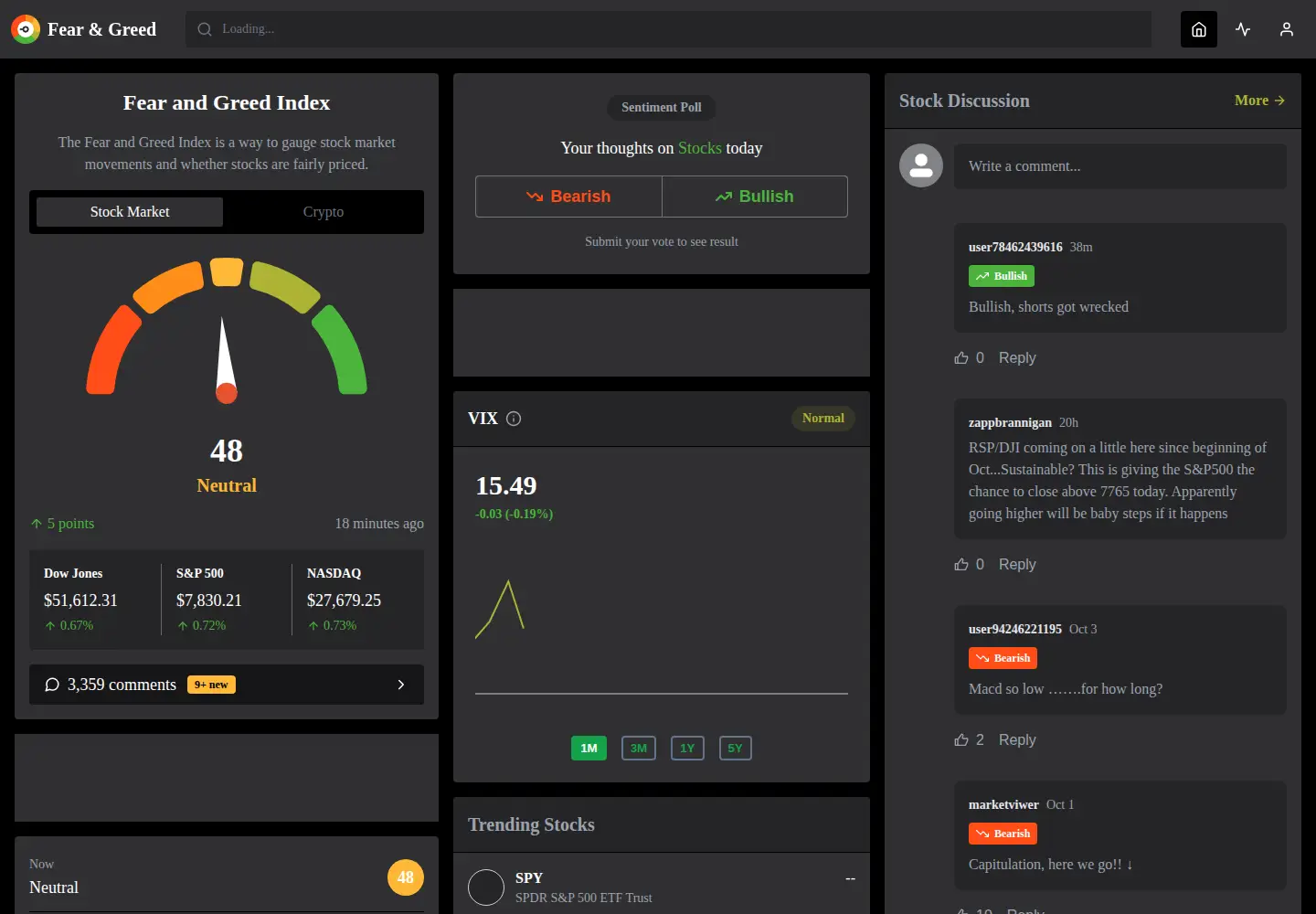Viewport: 1316px width, 914px height.
Task: Click the gauge needle on fear greed meter
Action: (225, 359)
